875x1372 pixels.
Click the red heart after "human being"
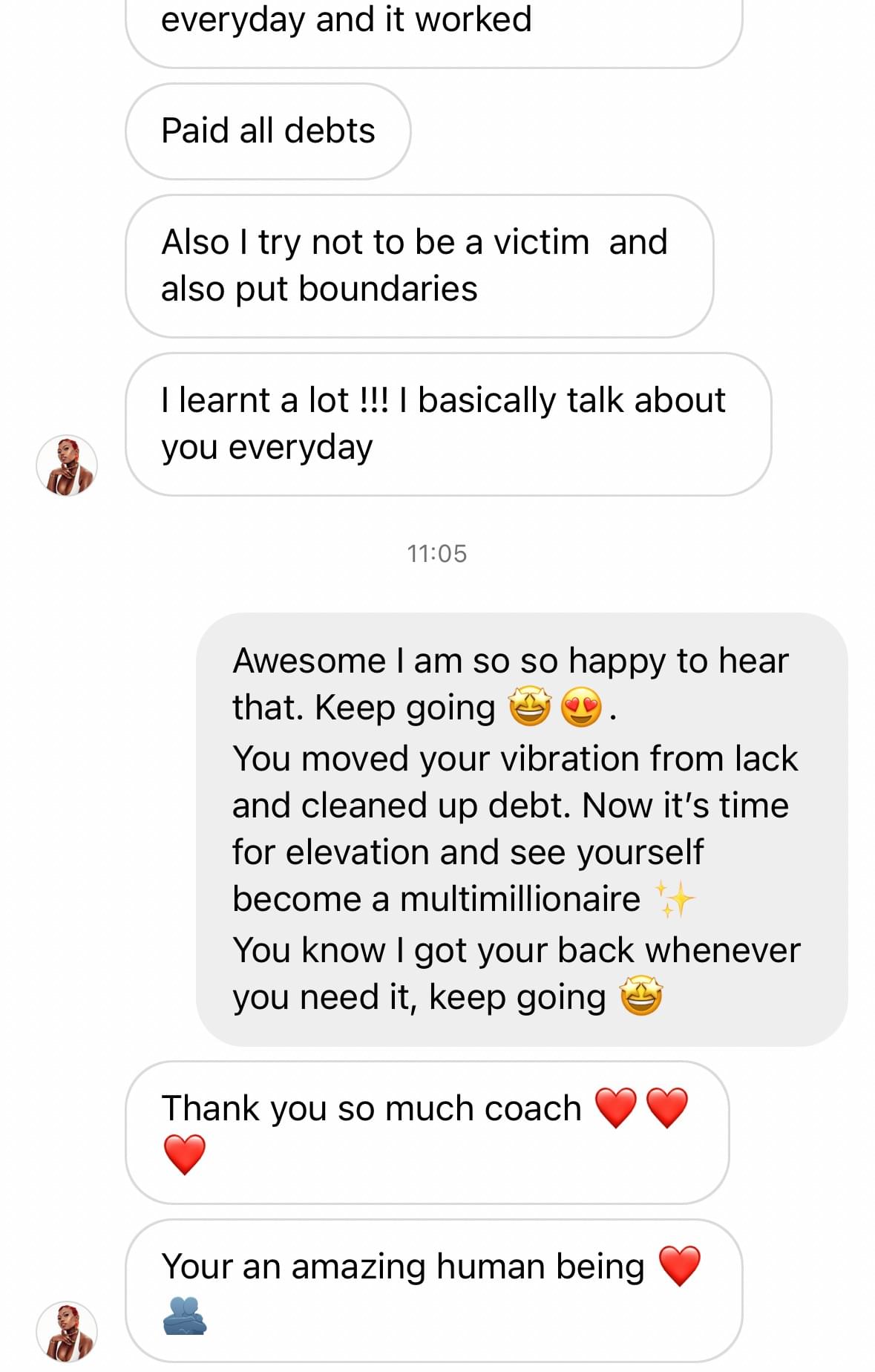point(679,1266)
